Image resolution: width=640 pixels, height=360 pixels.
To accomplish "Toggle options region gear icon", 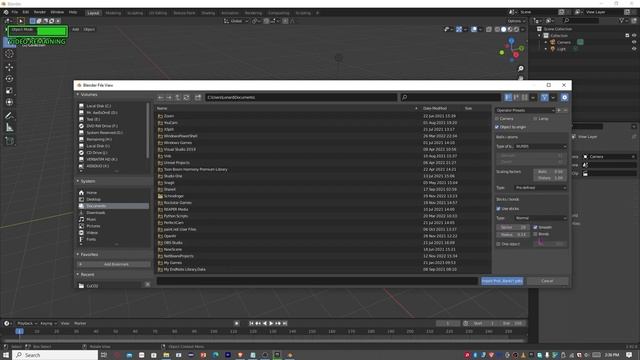I will (564, 98).
